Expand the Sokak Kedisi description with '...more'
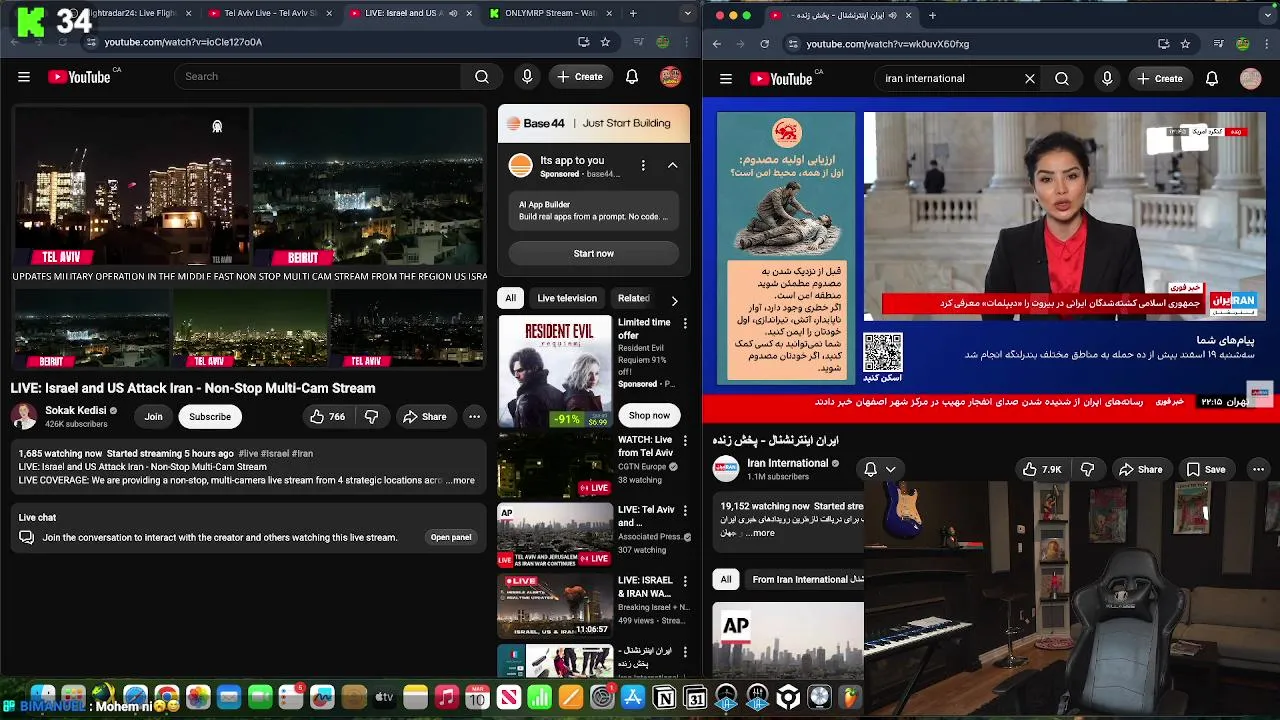This screenshot has width=1280, height=720. tap(460, 481)
